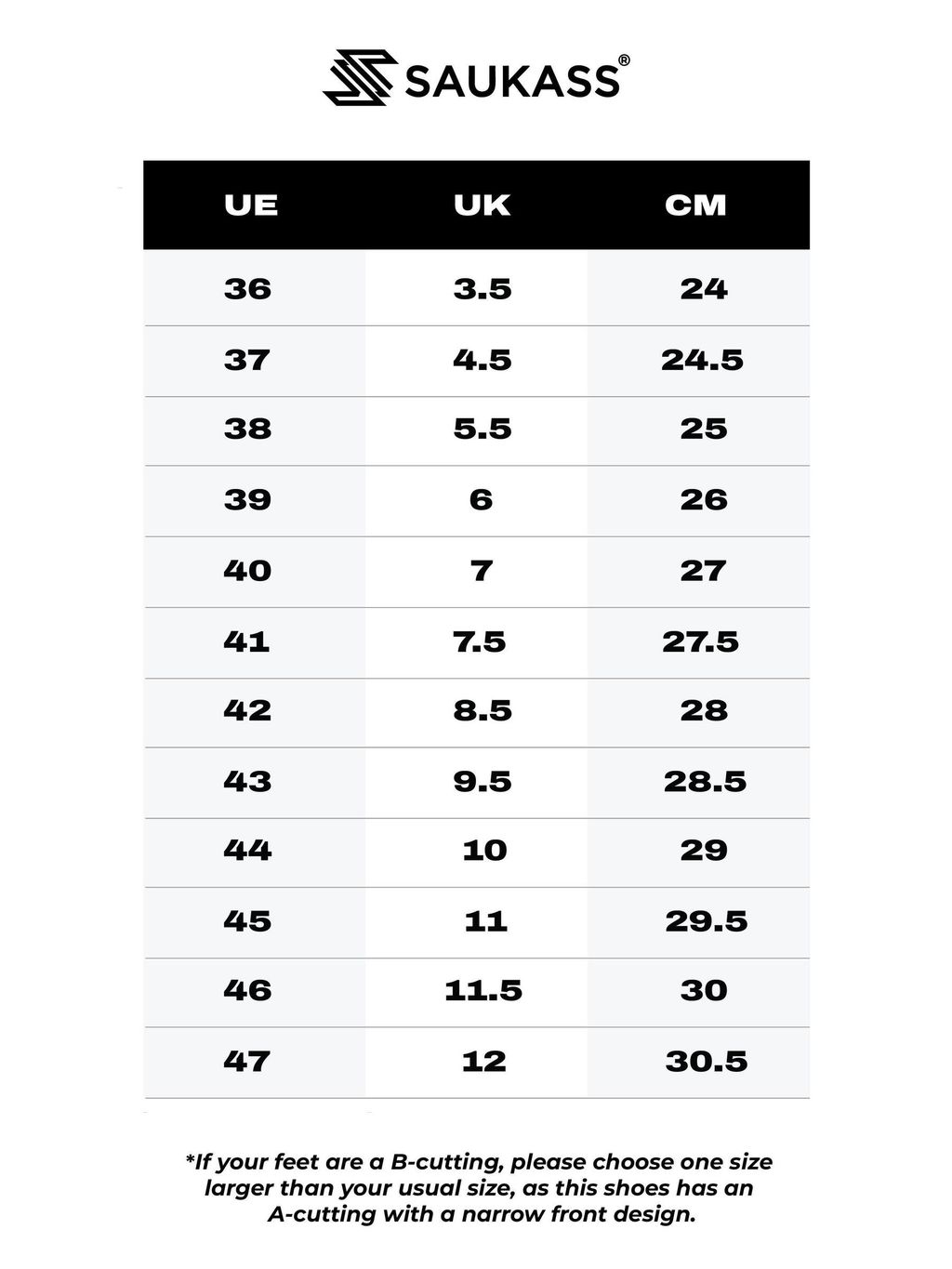Click the registered trademark symbol
The image size is (952, 1269).
(624, 60)
